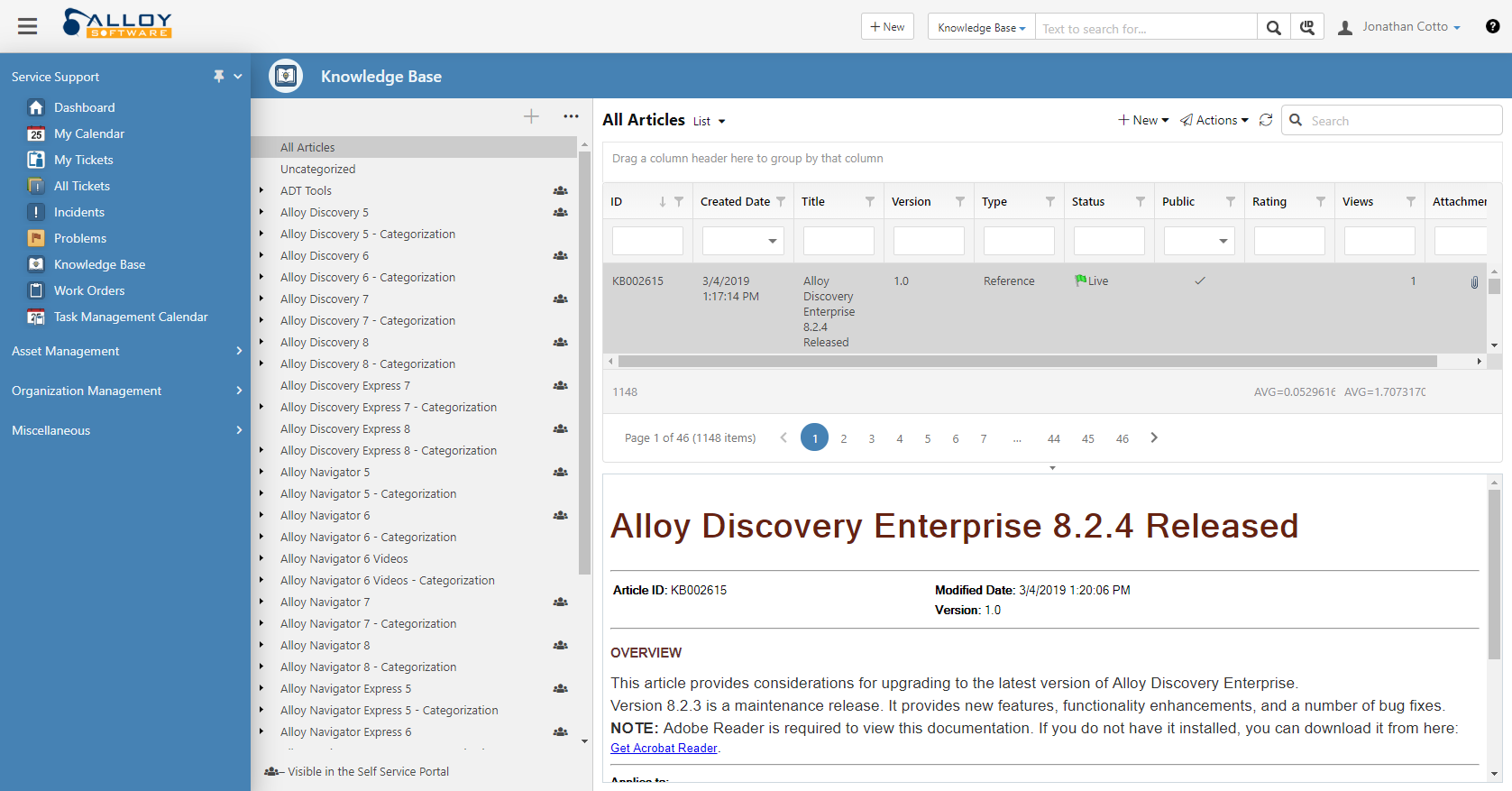
Task: Open the Public filter dropdown
Action: tap(1223, 241)
